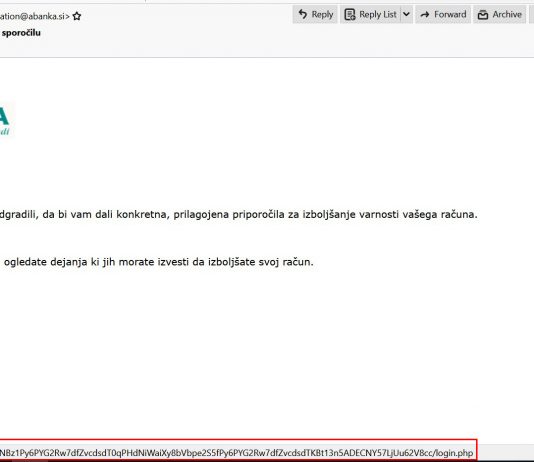Click the status bar URL ending login.php
This screenshot has width=534, height=462.
pos(236,453)
